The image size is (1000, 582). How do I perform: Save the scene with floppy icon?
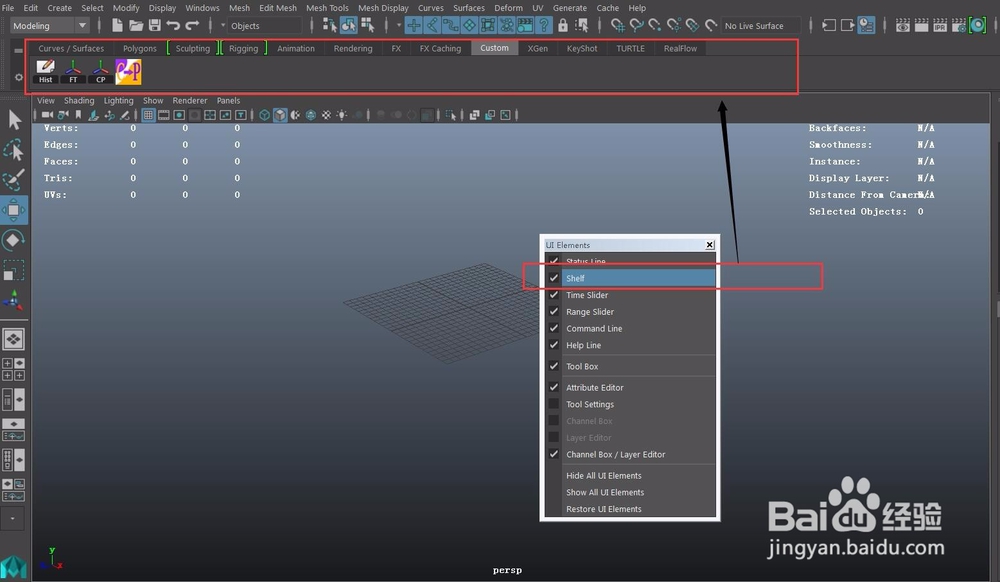point(154,25)
